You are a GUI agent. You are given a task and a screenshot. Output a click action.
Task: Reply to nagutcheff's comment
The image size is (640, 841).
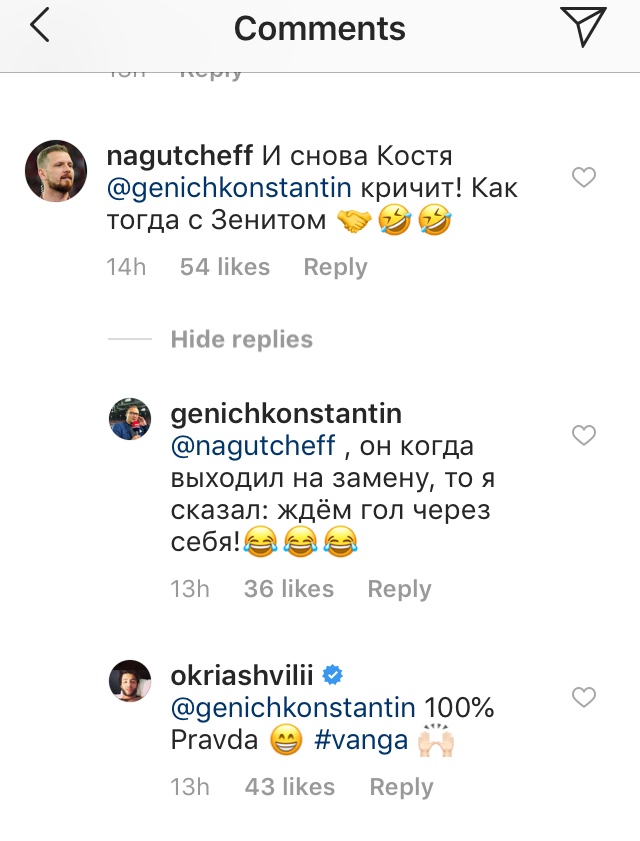(335, 267)
